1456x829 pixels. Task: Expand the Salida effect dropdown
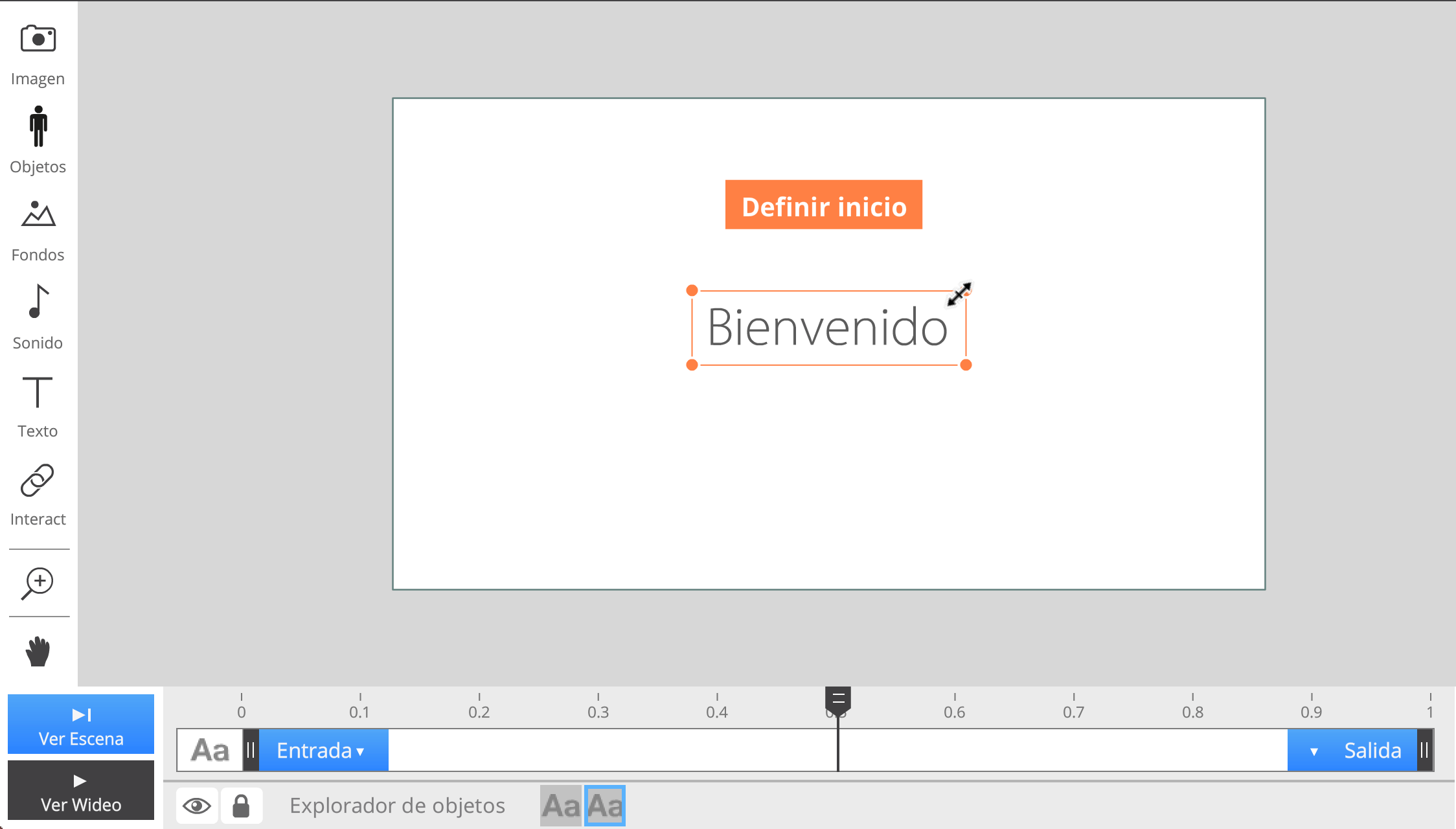pos(1355,751)
